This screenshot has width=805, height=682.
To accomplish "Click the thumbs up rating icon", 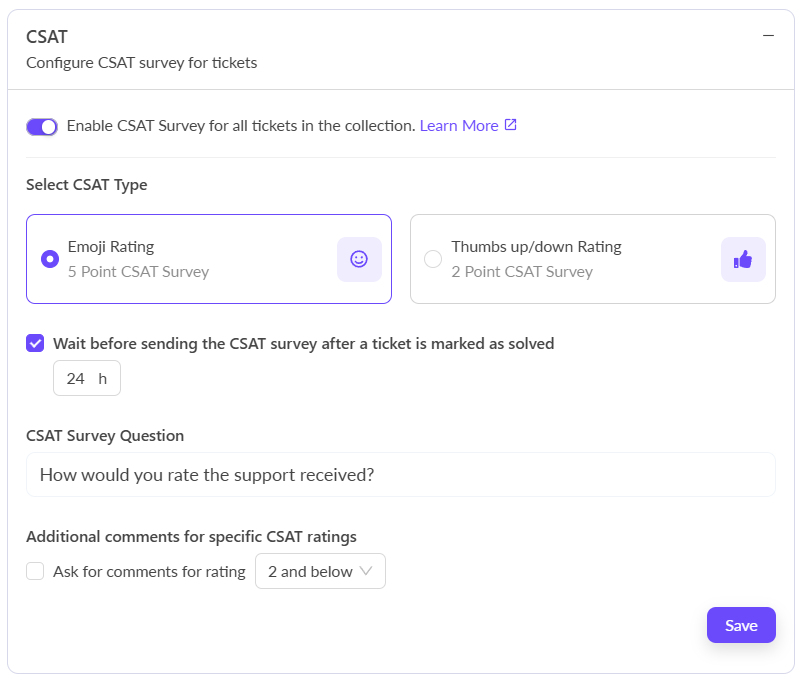I will 743,259.
